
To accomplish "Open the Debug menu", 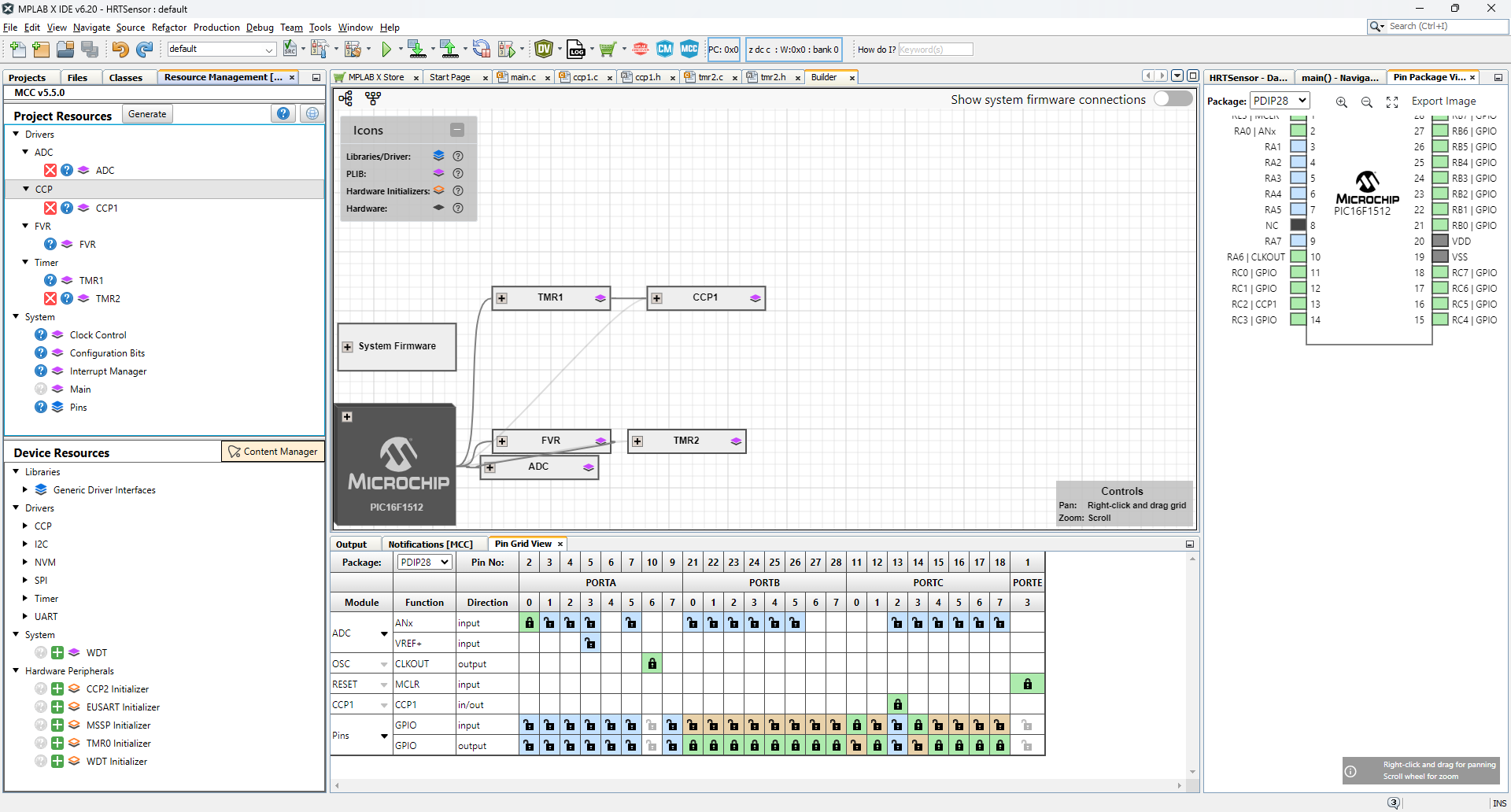I will [x=260, y=28].
